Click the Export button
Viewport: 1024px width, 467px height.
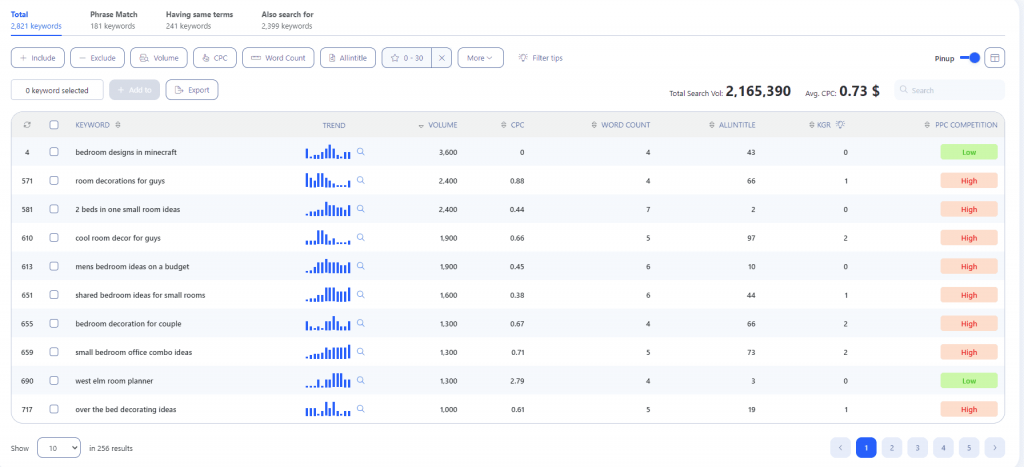[192, 90]
